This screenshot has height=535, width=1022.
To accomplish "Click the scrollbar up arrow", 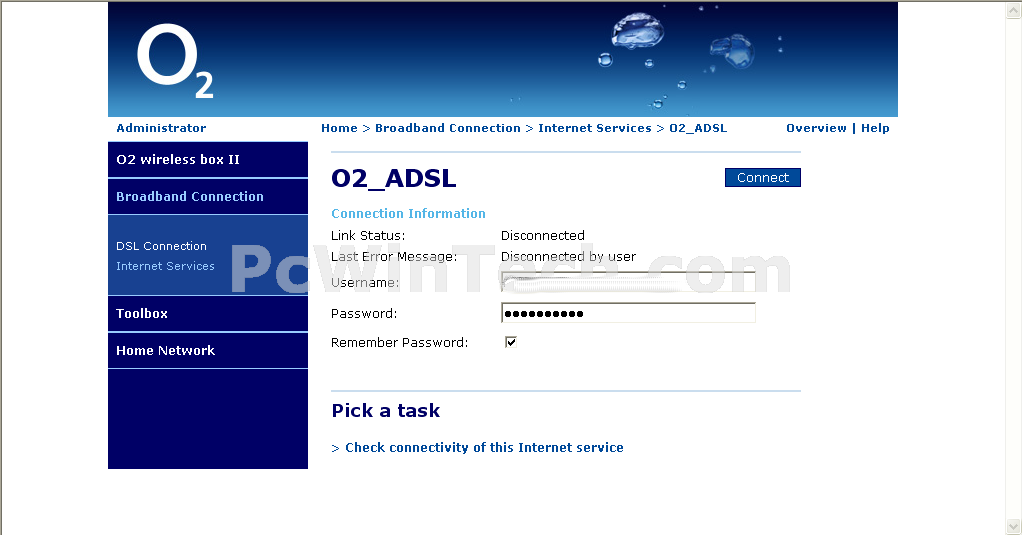I will tap(1014, 10).
